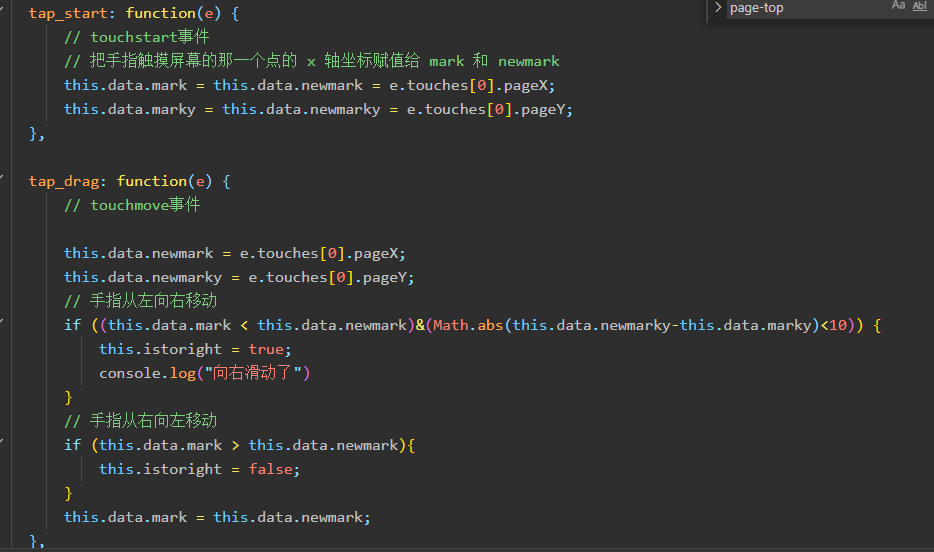The width and height of the screenshot is (934, 552).
Task: Expand the replace field chevron in find widget
Action: pyautogui.click(x=718, y=7)
